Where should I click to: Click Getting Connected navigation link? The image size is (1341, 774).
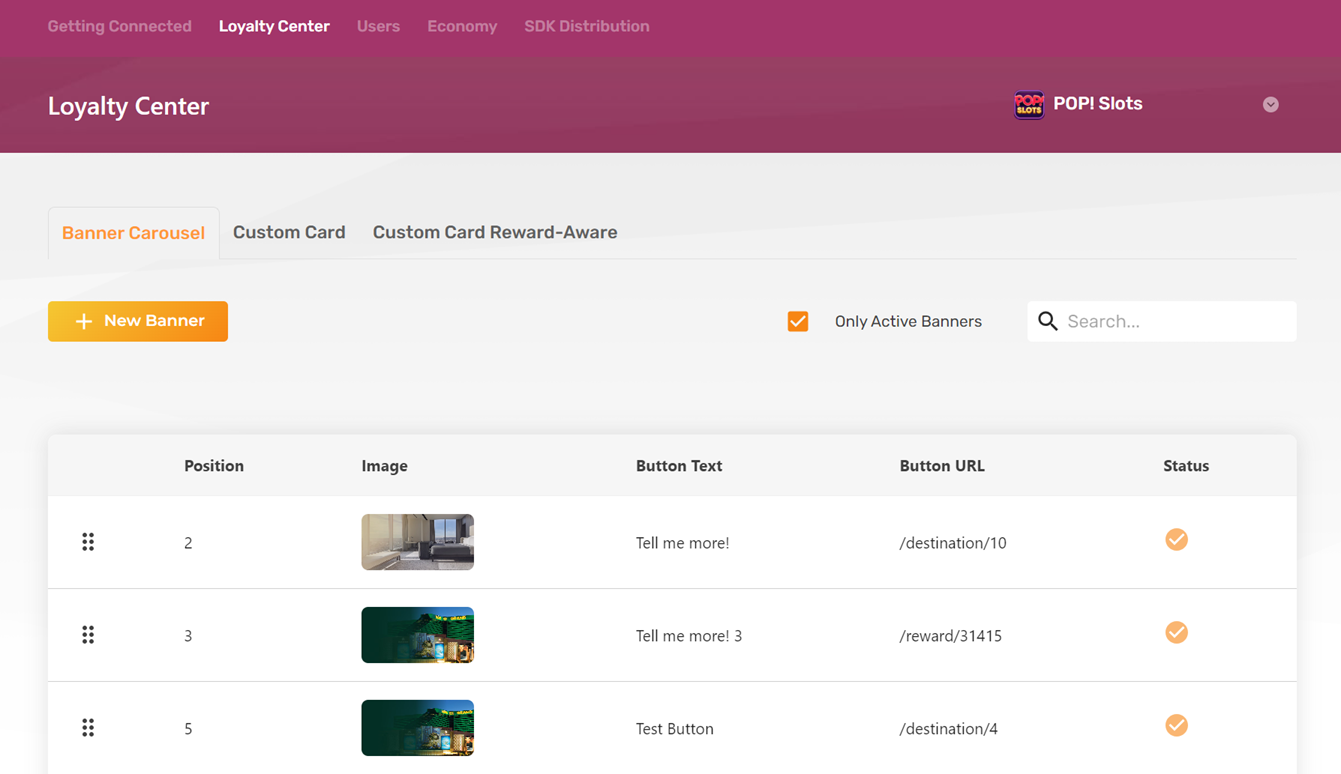(x=119, y=26)
